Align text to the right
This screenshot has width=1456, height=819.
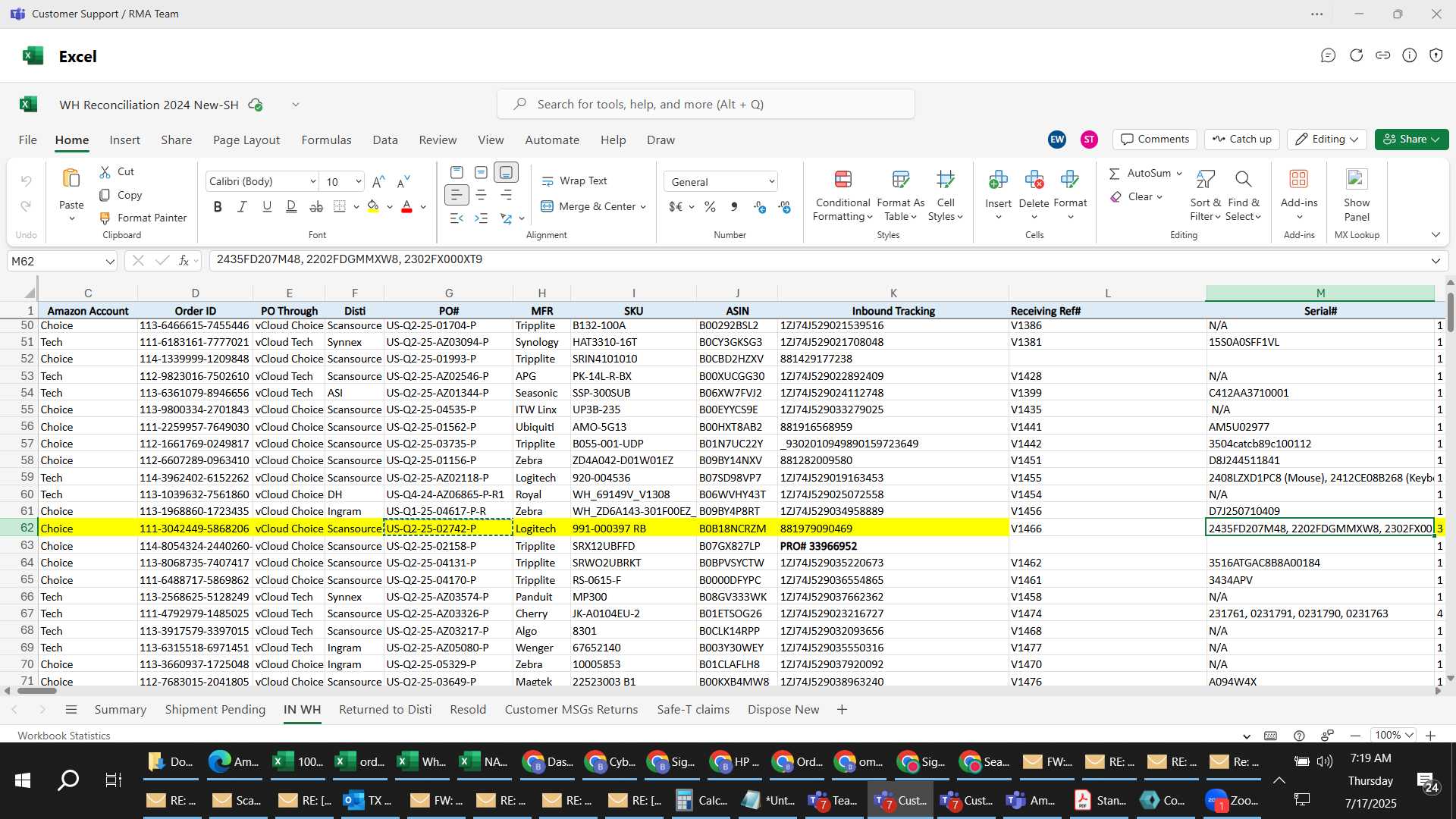click(506, 196)
